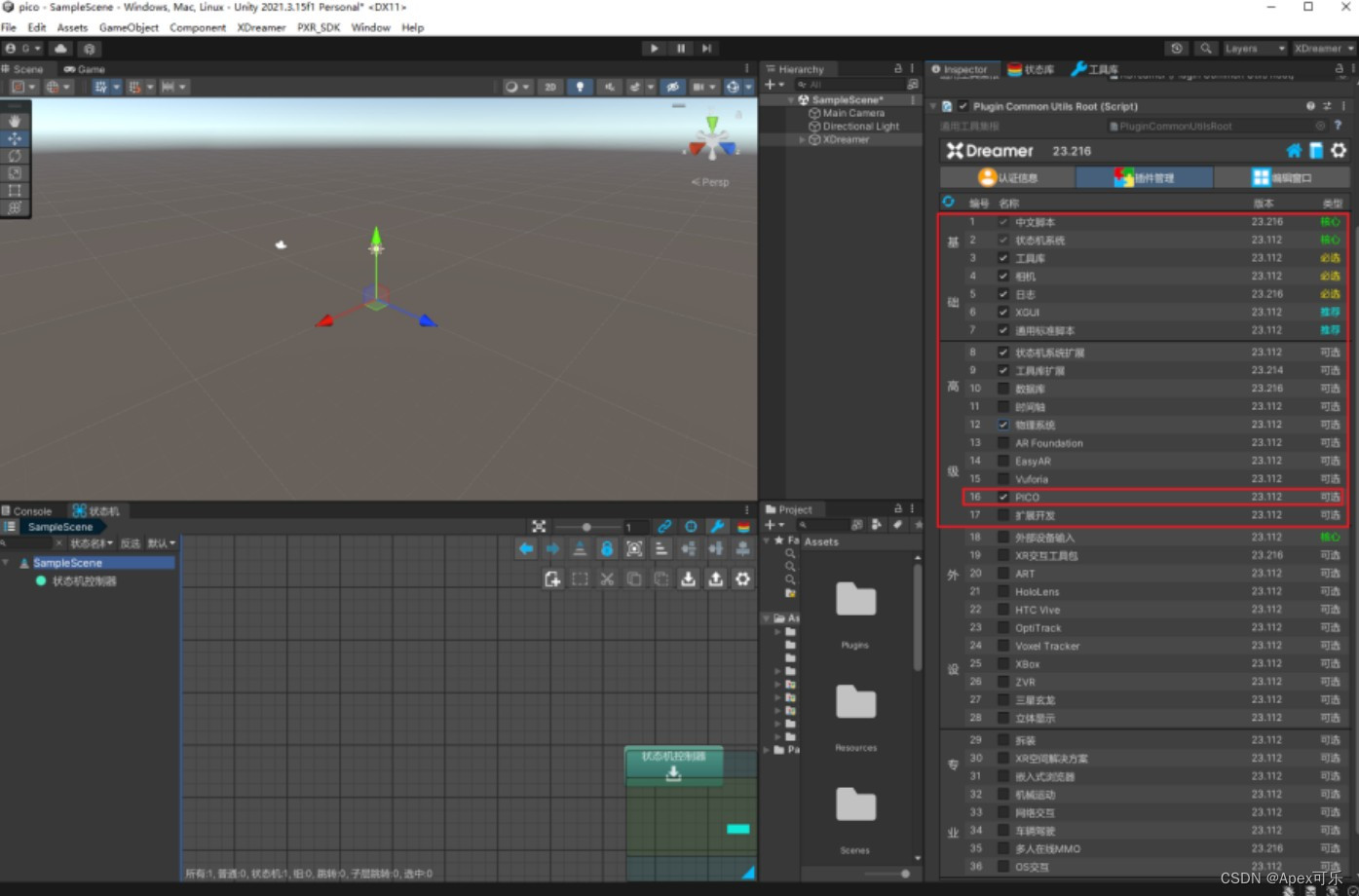
Task: Click the state machine zoom slider
Action: [x=586, y=527]
